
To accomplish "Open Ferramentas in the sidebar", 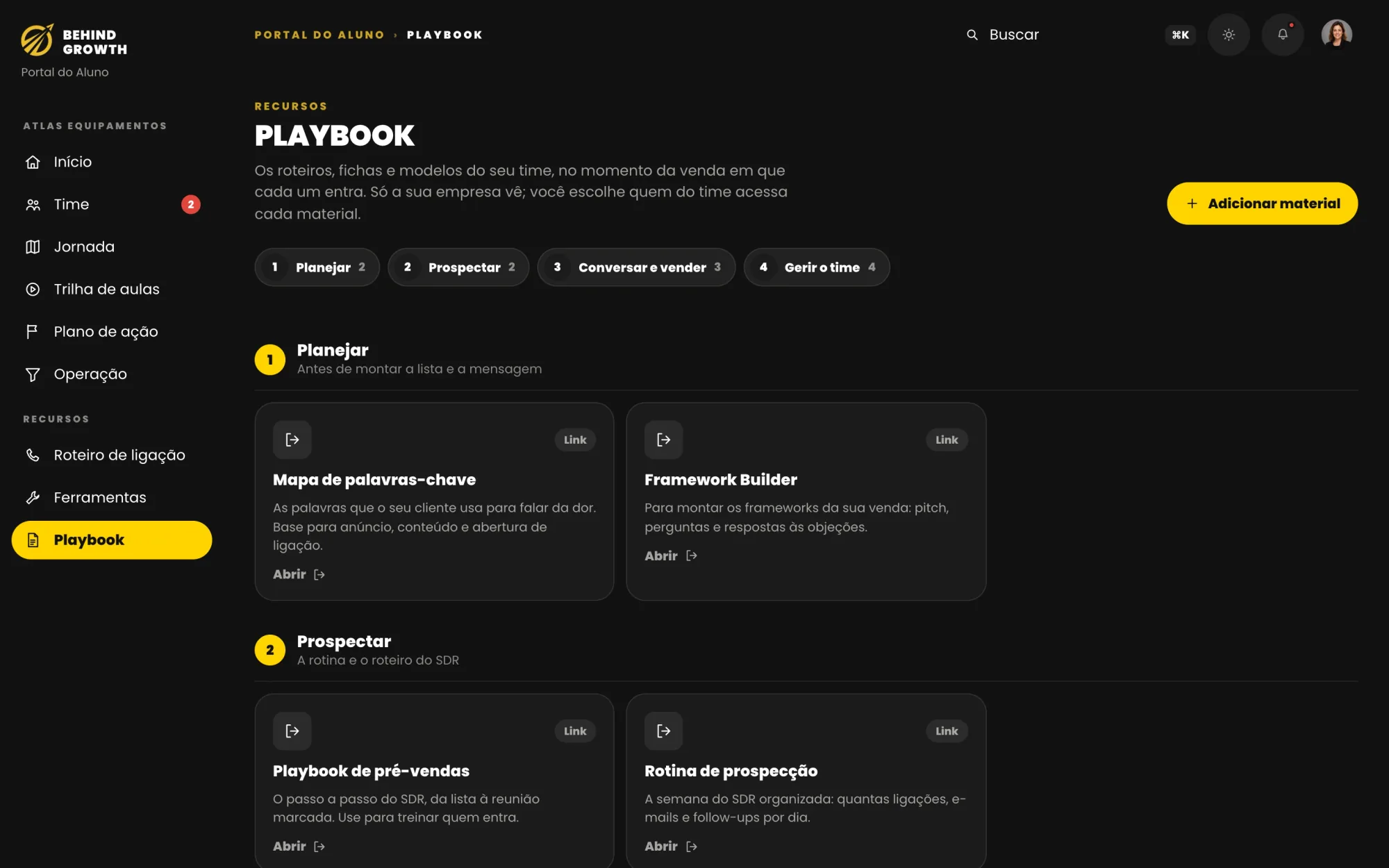I will [112, 497].
